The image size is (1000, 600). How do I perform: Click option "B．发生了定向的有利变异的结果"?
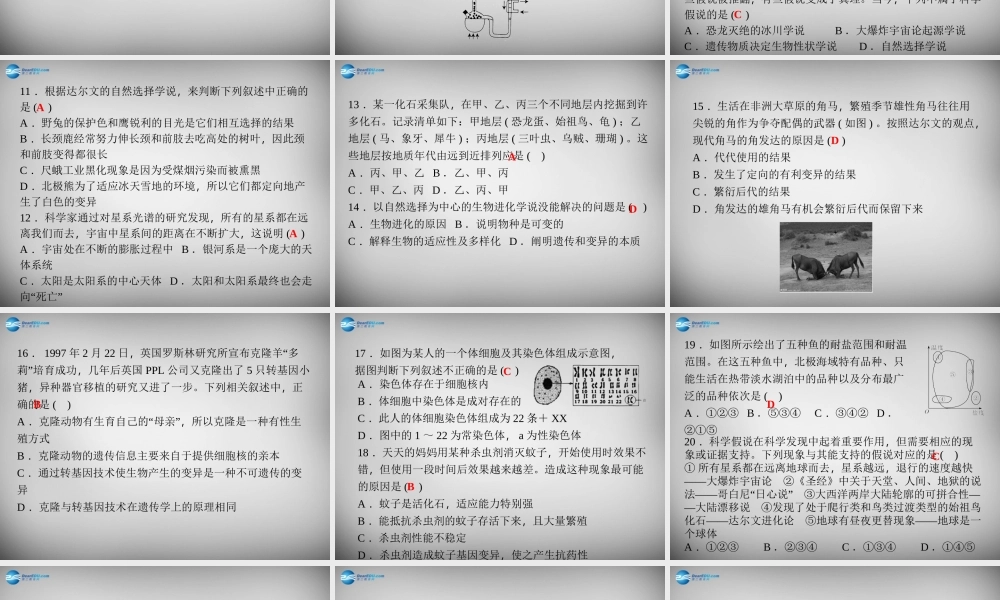pos(774,175)
